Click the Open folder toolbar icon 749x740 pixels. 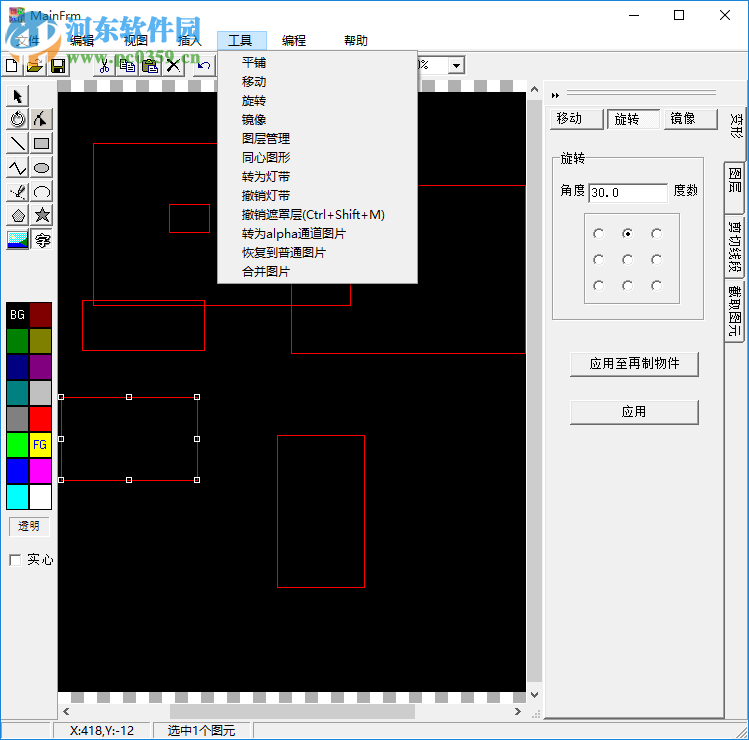(x=35, y=66)
